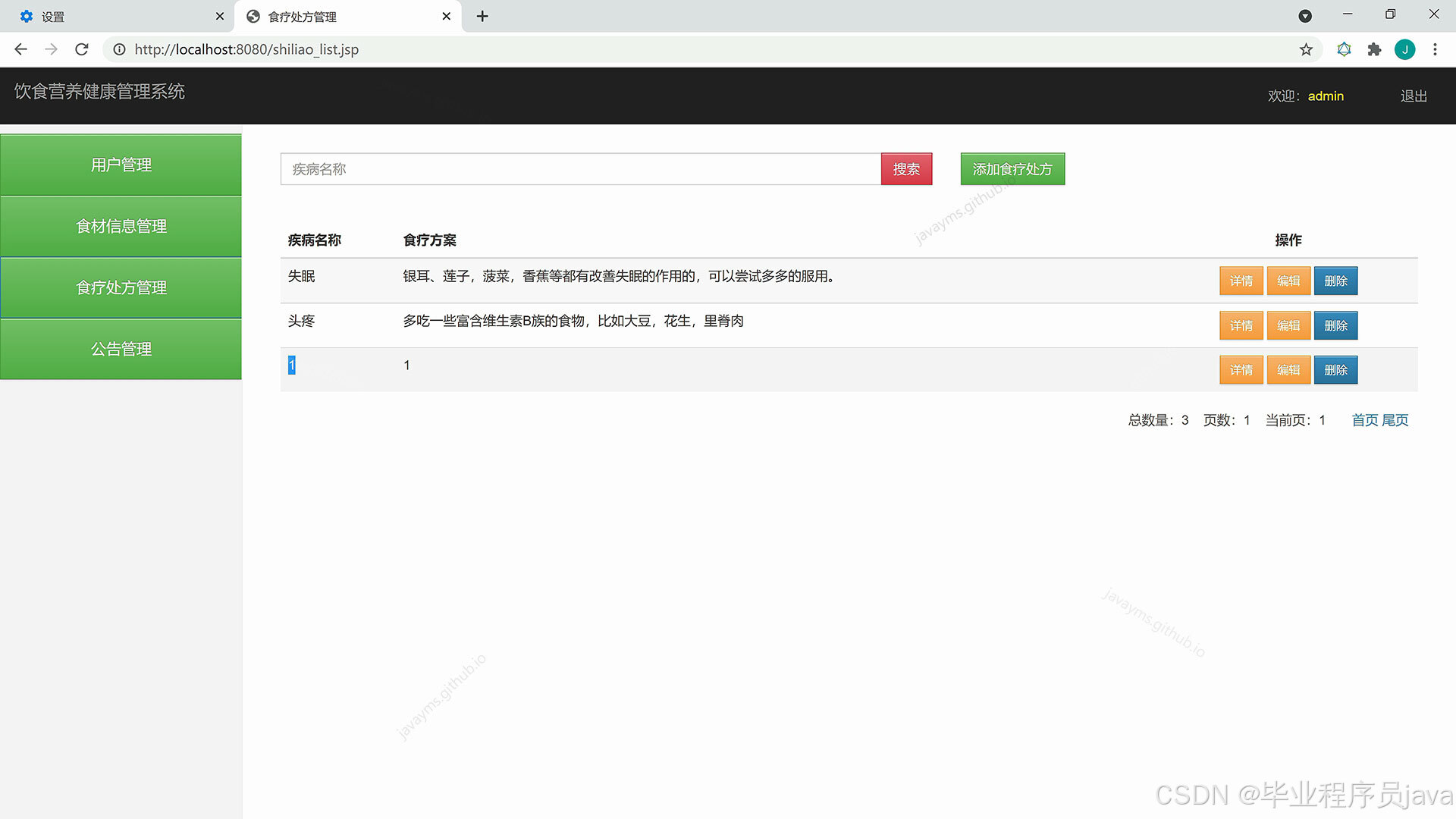Click the browser forward arrow
This screenshot has height=819, width=1456.
coord(51,49)
